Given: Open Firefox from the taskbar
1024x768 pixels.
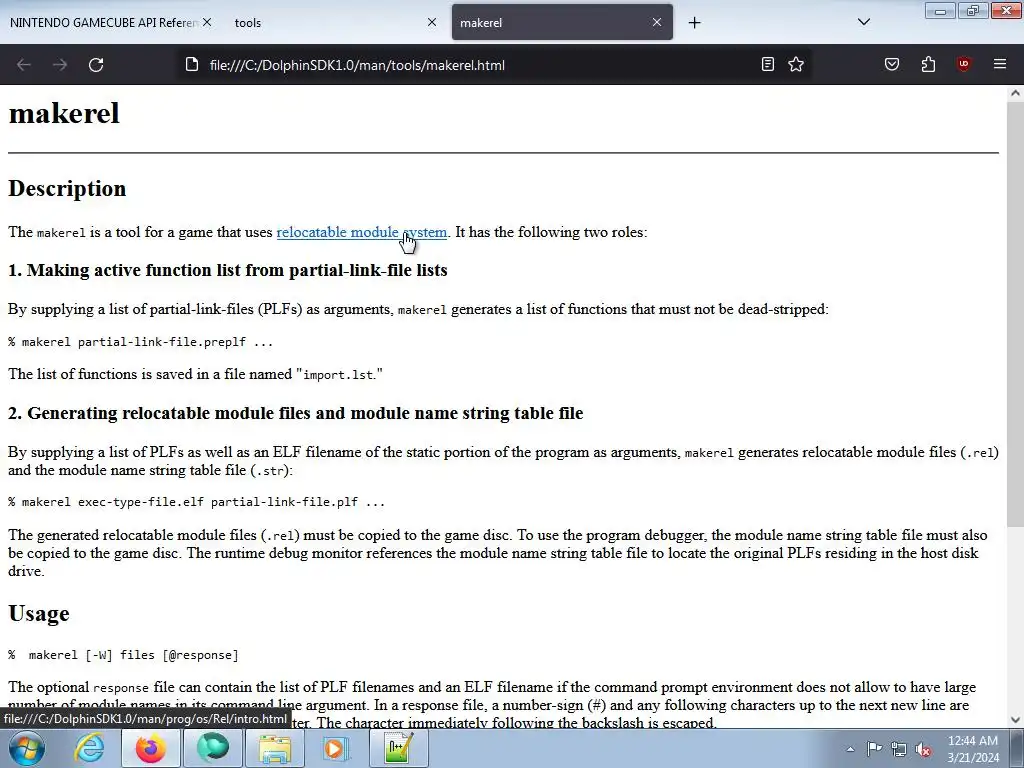Looking at the screenshot, I should click(x=150, y=748).
